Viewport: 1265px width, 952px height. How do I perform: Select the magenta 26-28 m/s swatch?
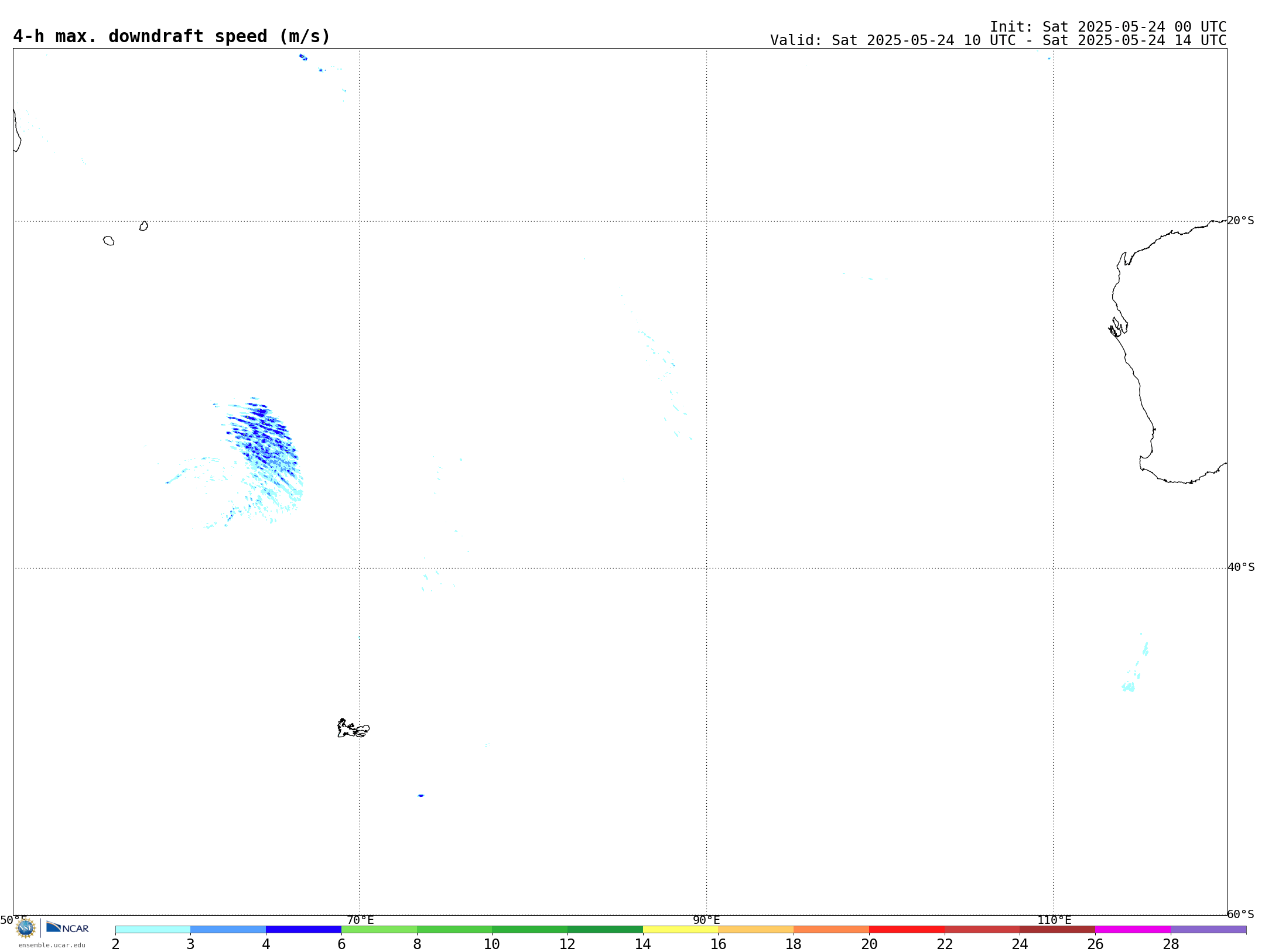point(1133,930)
